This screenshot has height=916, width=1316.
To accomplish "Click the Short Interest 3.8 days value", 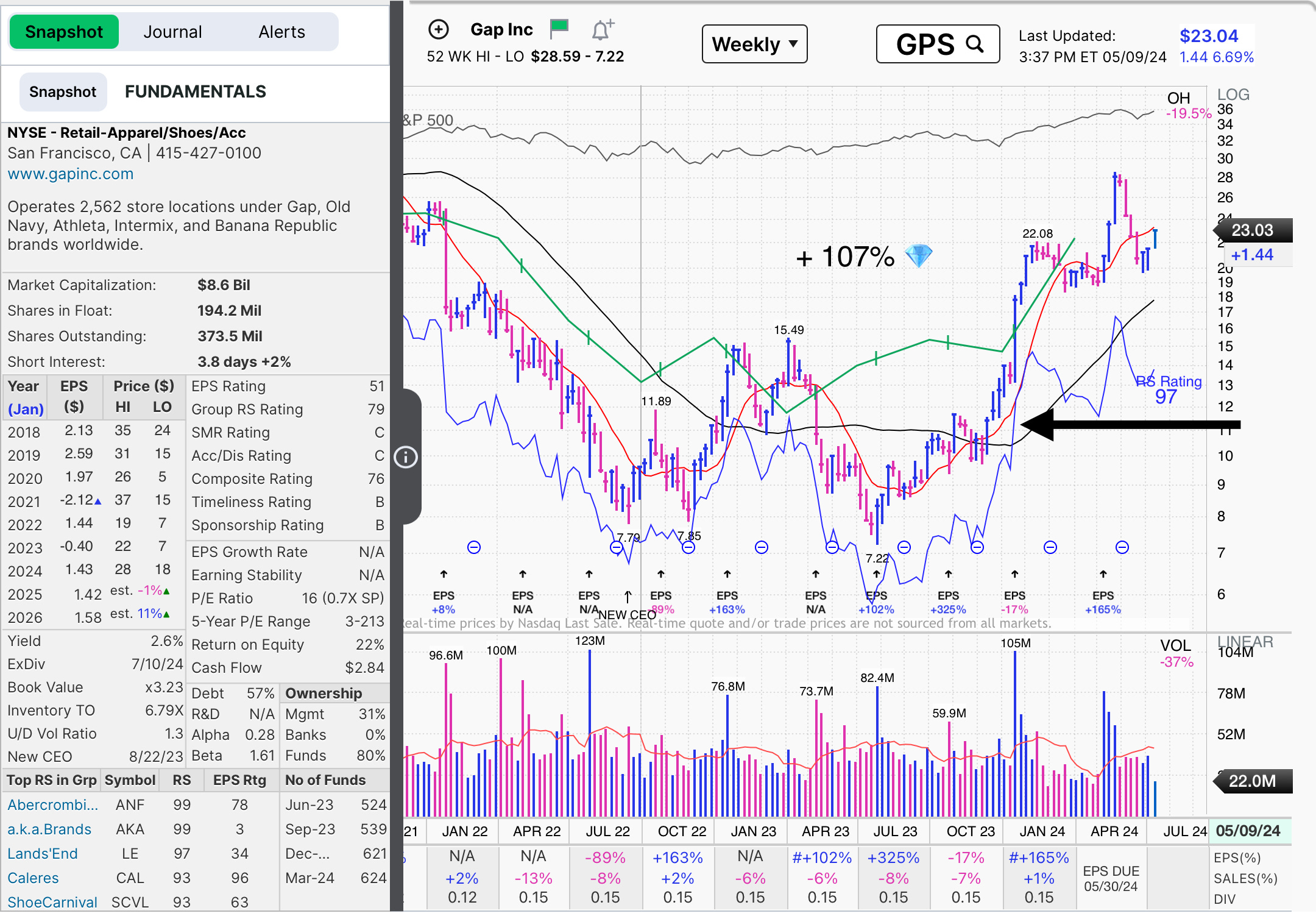I will 244,361.
